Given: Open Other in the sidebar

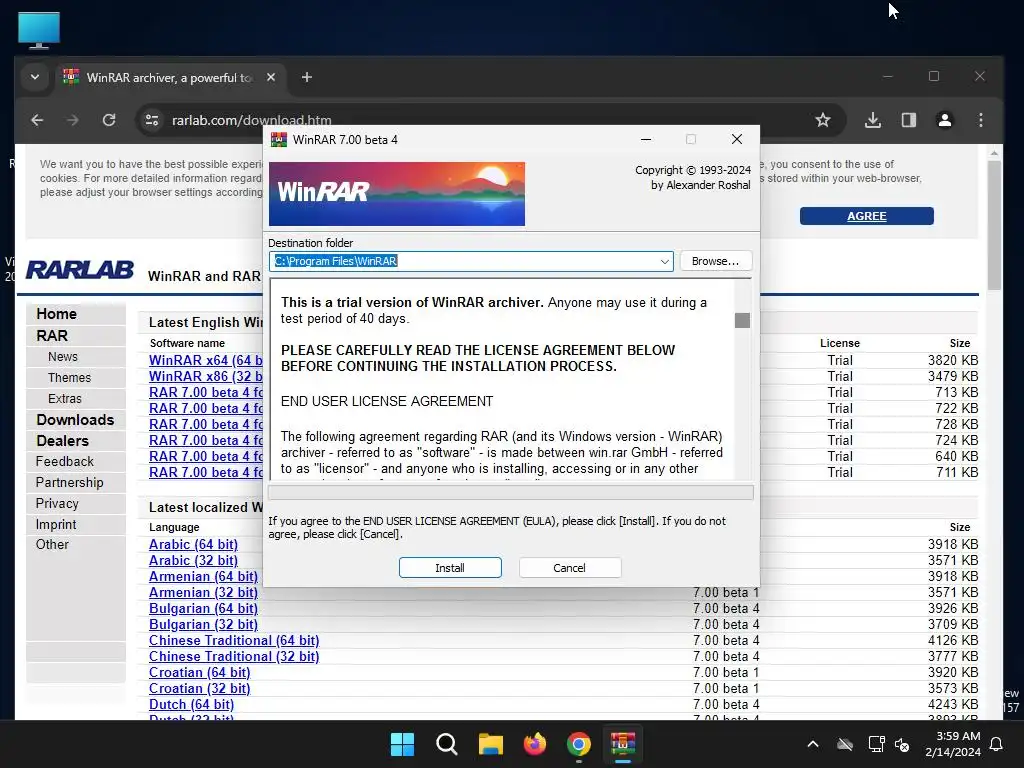Looking at the screenshot, I should (x=52, y=545).
